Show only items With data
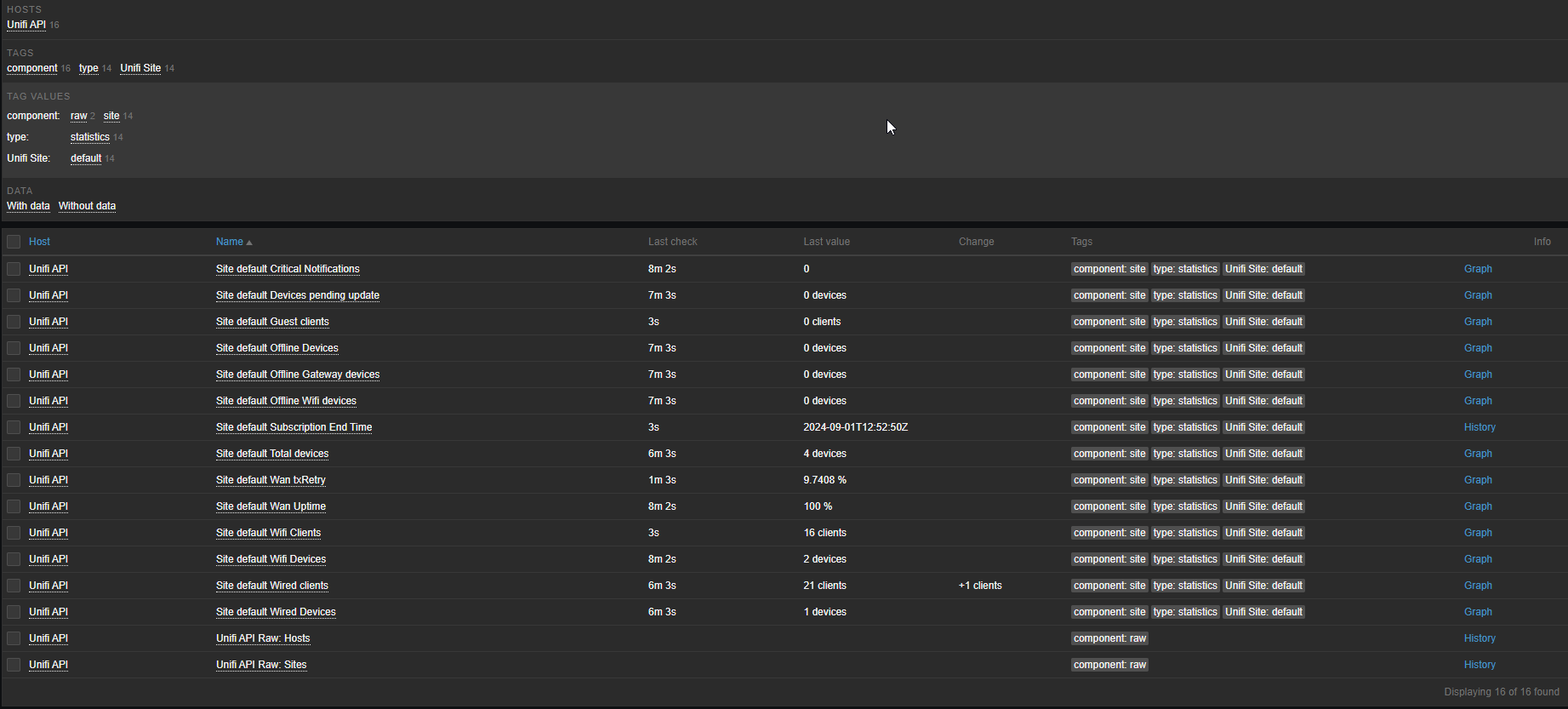1568x709 pixels. (x=28, y=206)
